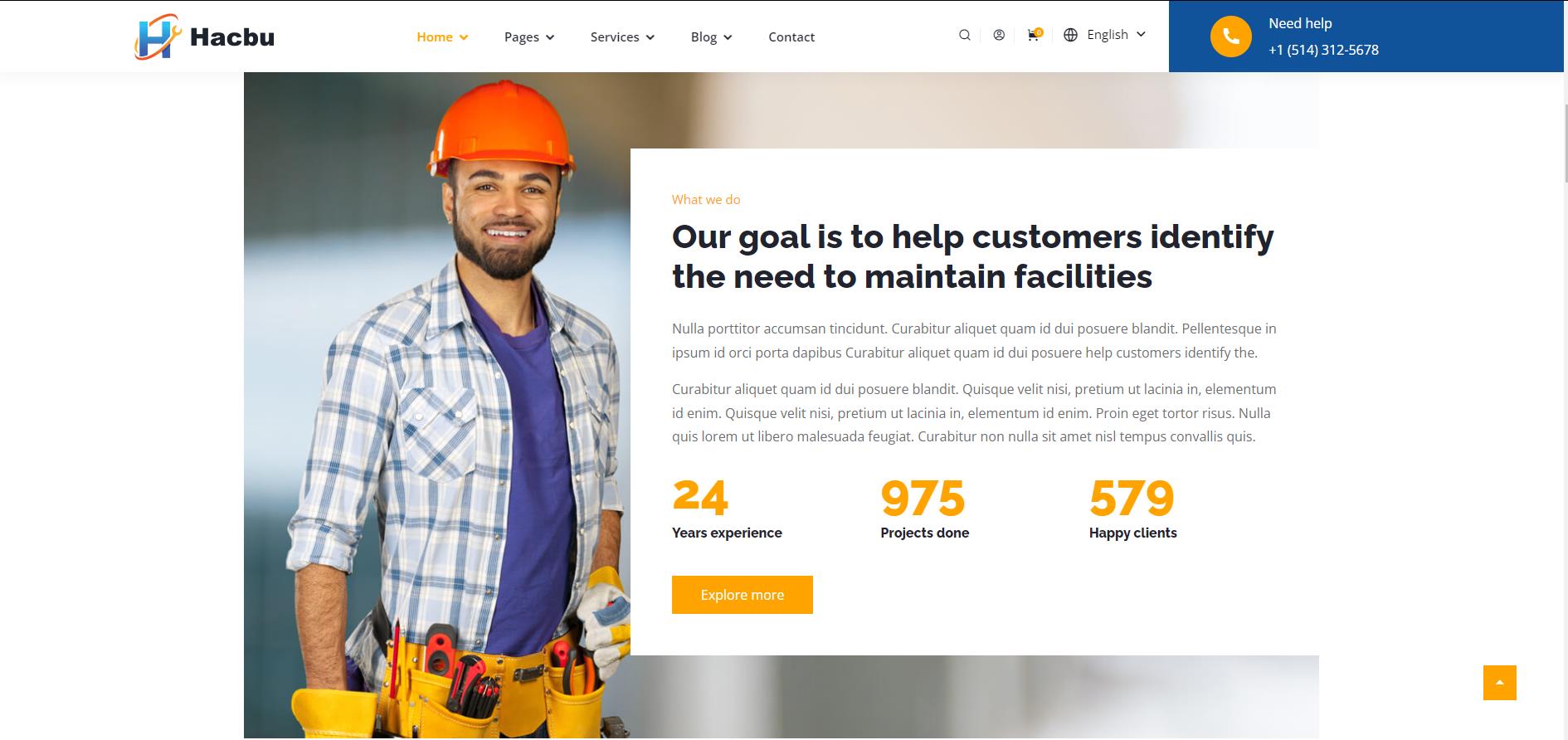Click the search magnifier icon in header

pos(964,35)
